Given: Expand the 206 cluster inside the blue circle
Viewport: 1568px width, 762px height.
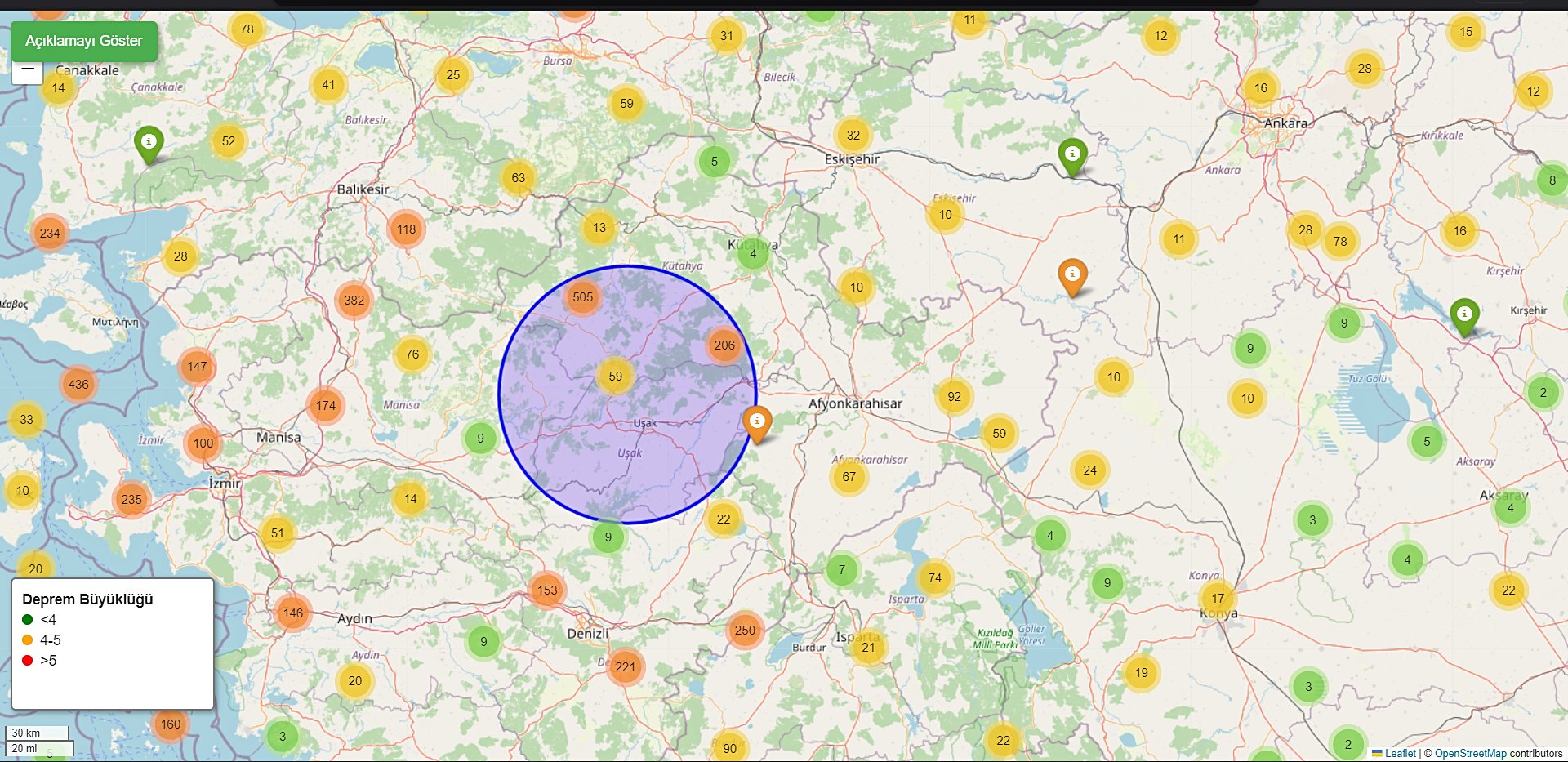Looking at the screenshot, I should [724, 345].
